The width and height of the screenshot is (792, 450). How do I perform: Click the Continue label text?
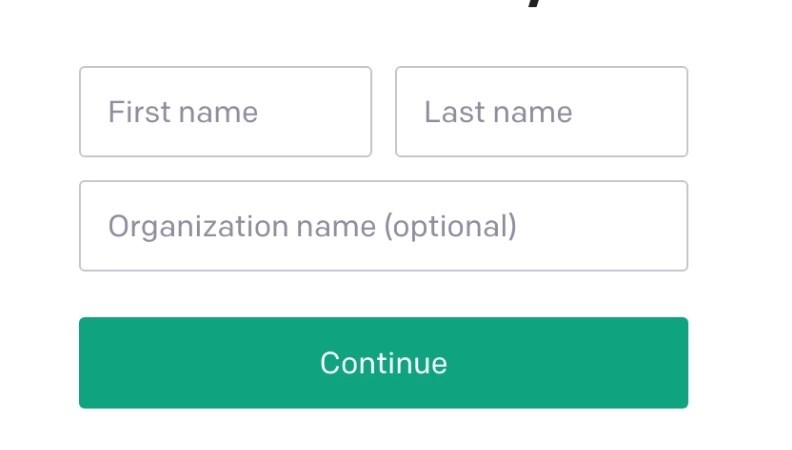click(383, 363)
